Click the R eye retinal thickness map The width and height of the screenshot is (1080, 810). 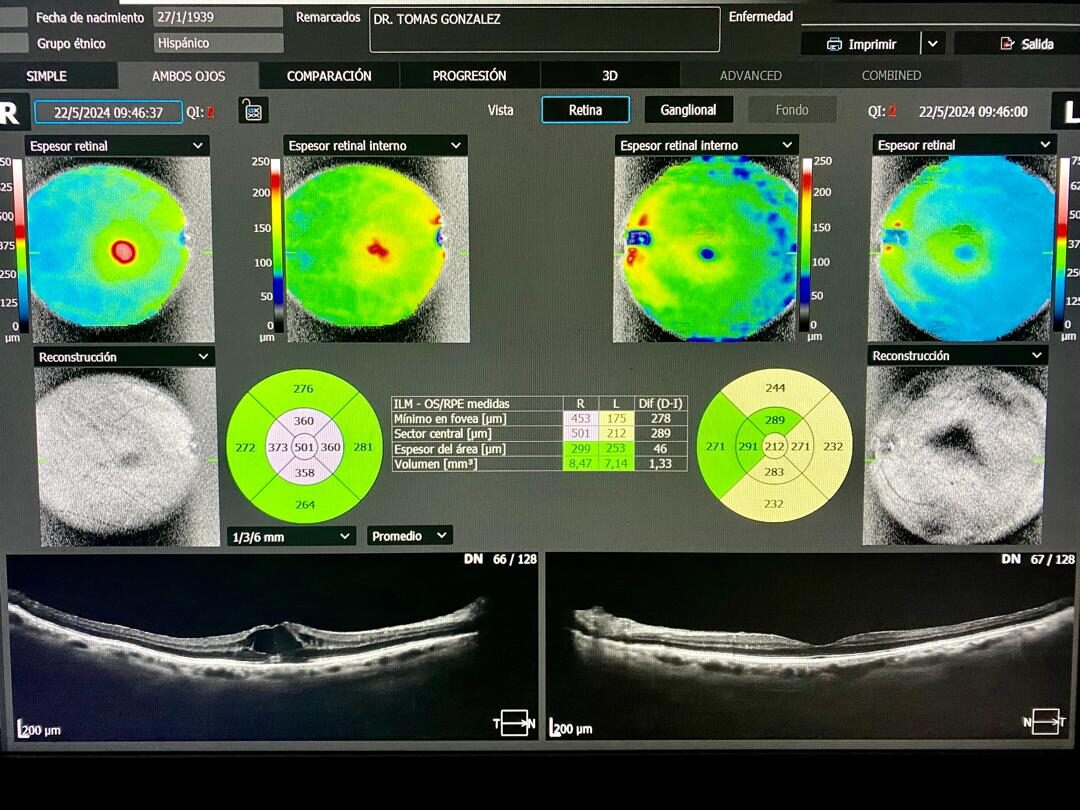point(119,249)
